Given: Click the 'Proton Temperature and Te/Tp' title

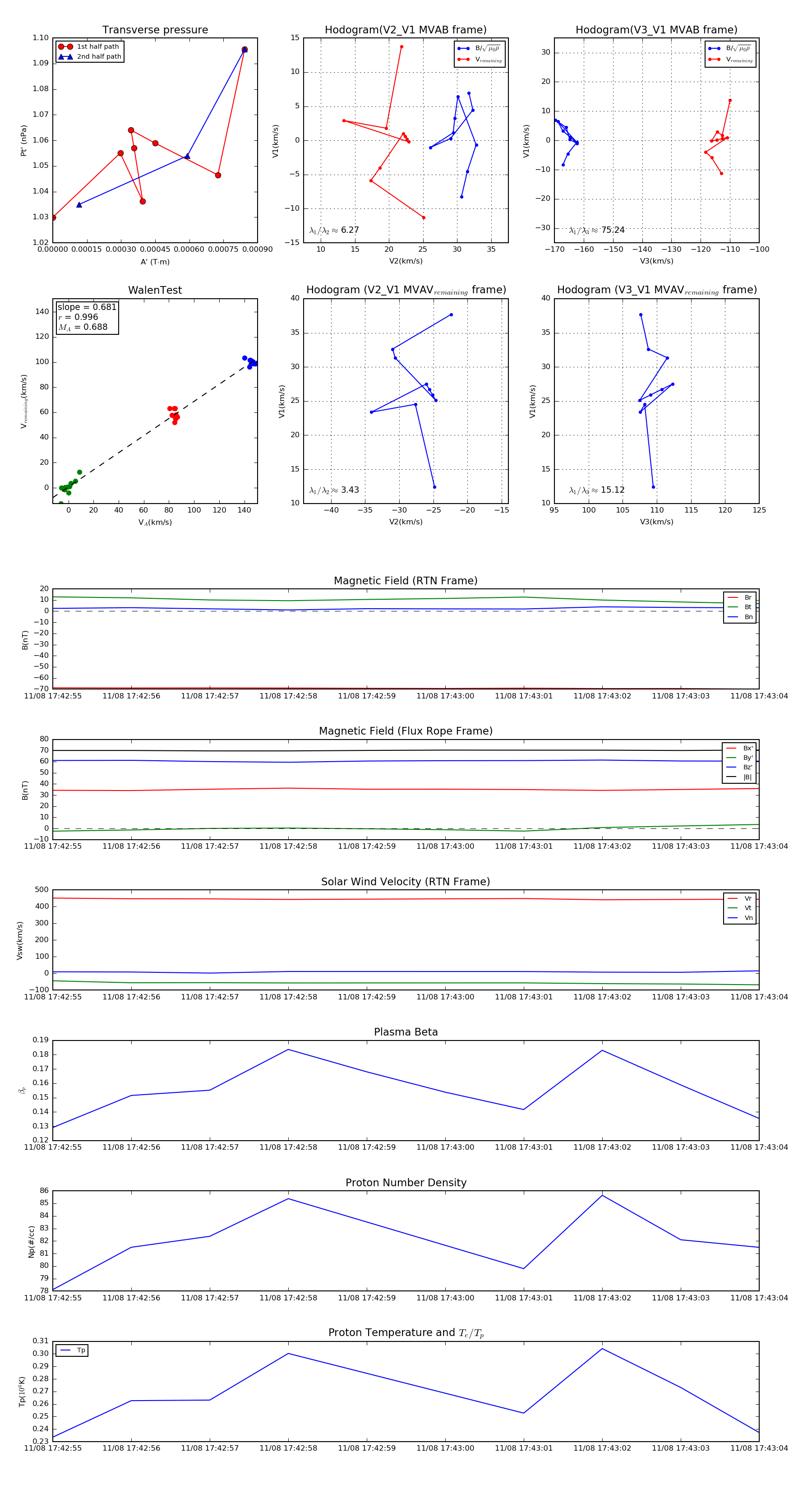Looking at the screenshot, I should [406, 1333].
